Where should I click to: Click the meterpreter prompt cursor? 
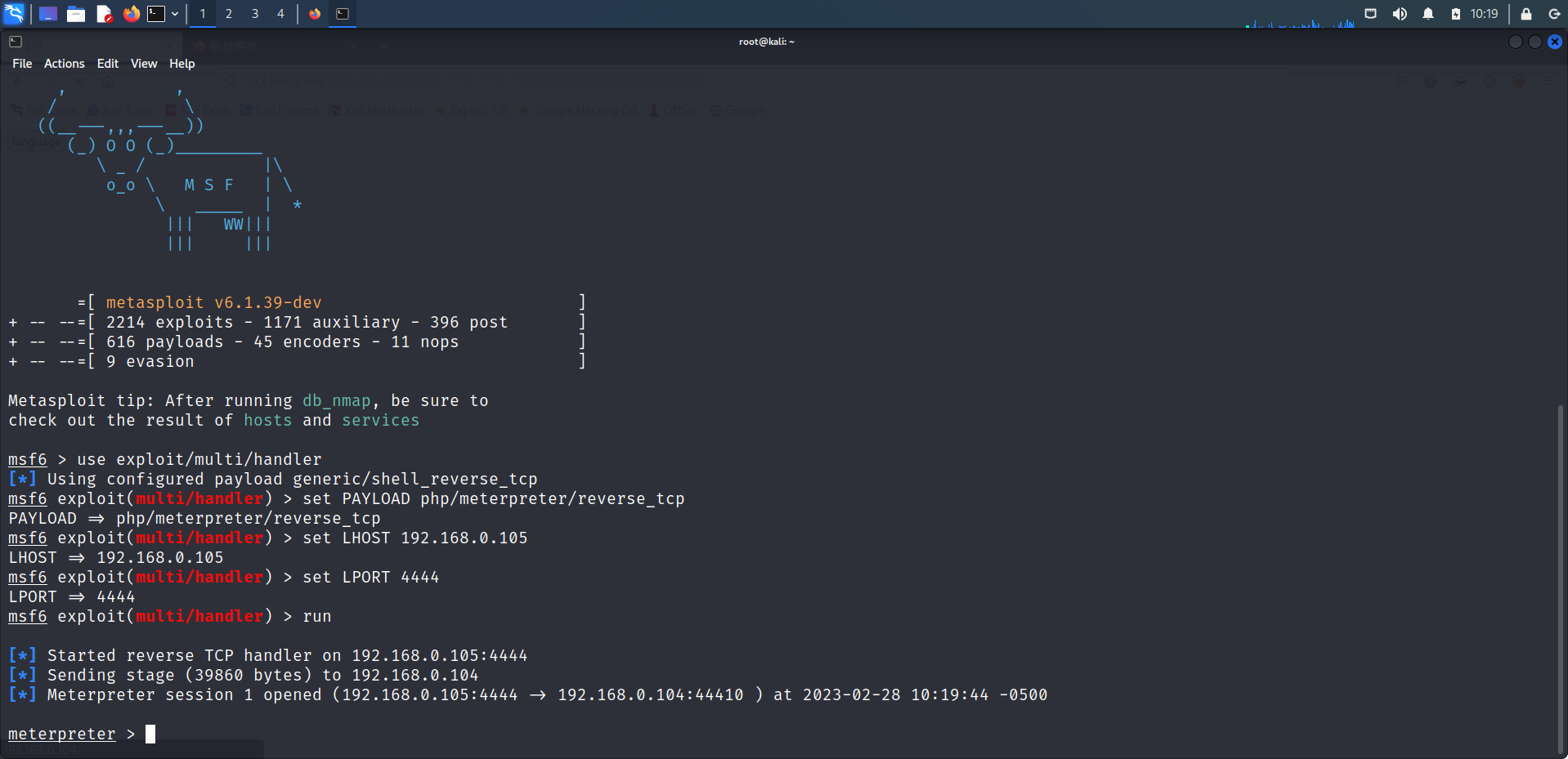[x=150, y=734]
